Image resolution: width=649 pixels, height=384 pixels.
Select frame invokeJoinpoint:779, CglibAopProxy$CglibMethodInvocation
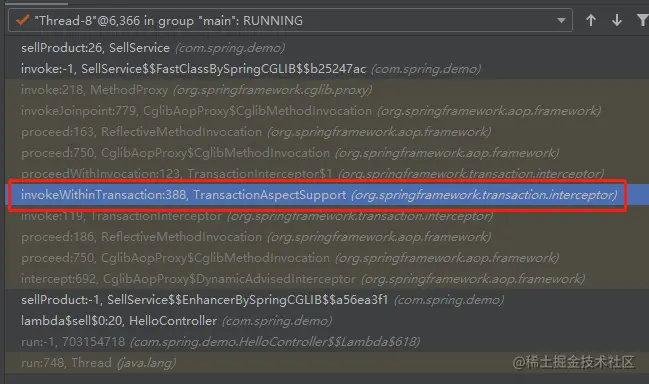pos(327,111)
